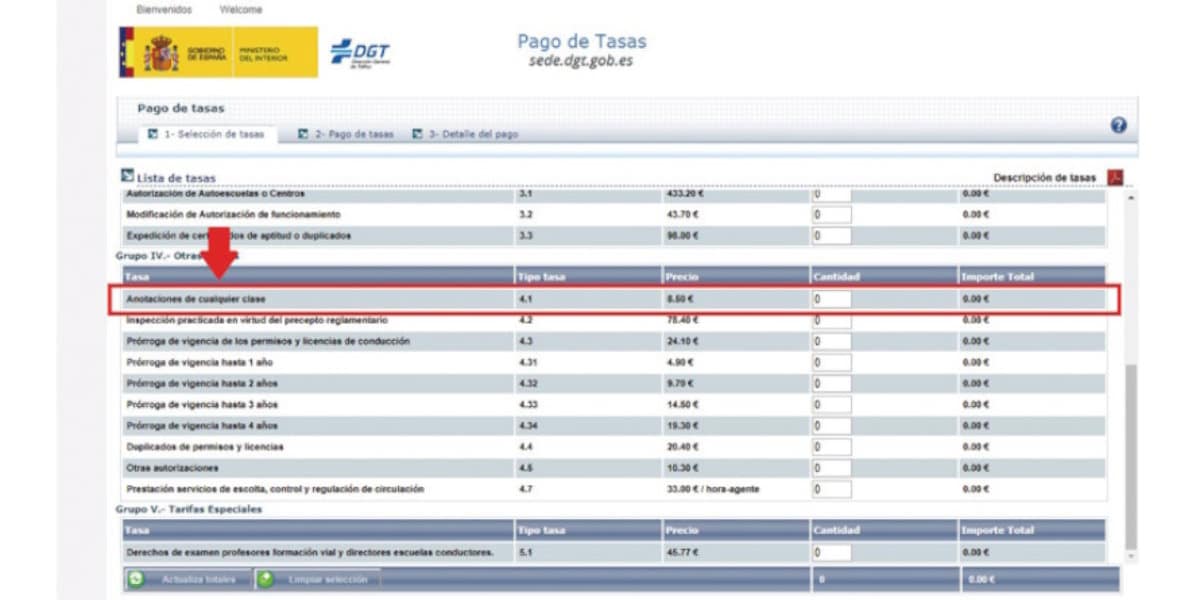Image resolution: width=1200 pixels, height=600 pixels.
Task: Click the Gobierno de España Ministerio del Interior logo
Action: tap(218, 52)
